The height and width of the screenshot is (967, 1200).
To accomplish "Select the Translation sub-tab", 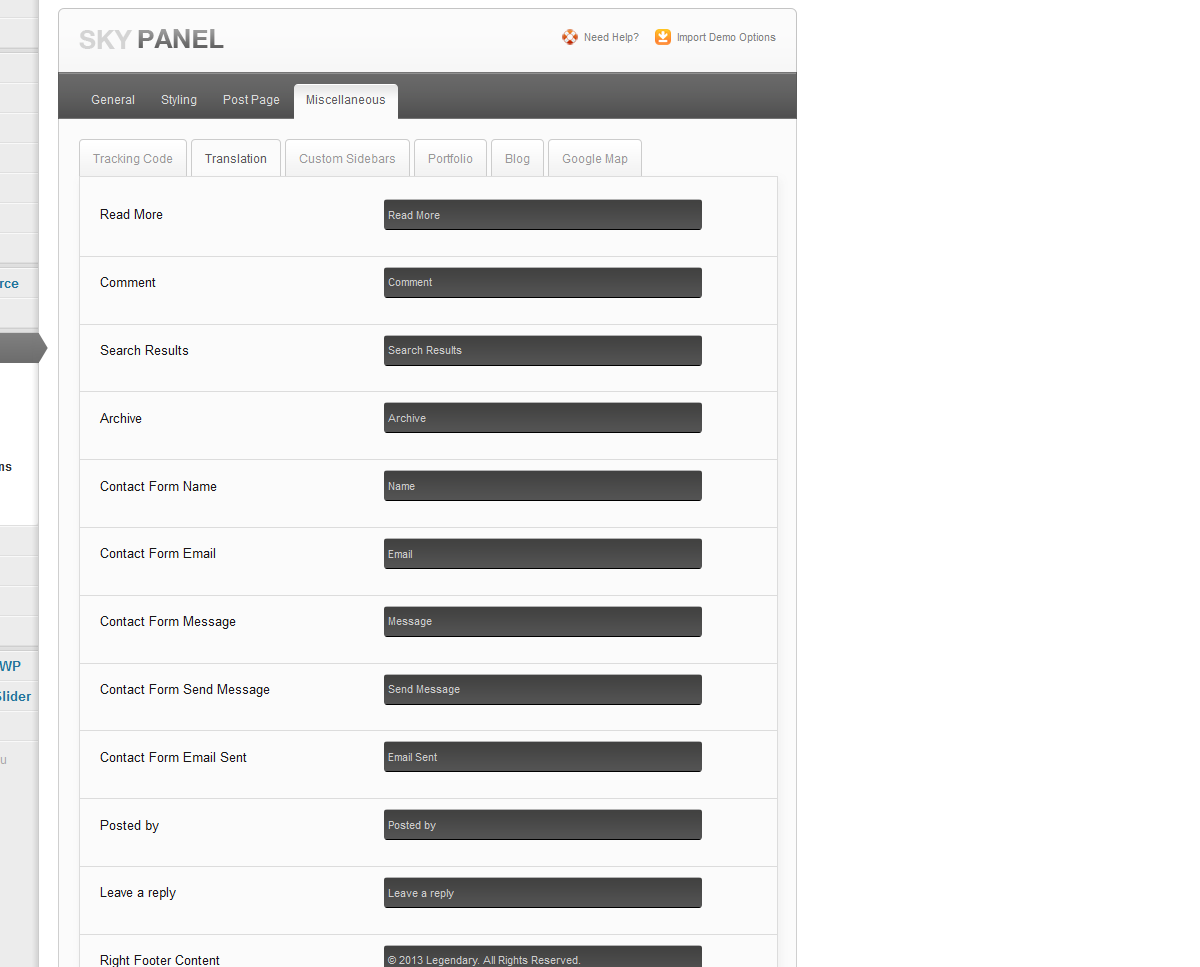I will coord(236,159).
